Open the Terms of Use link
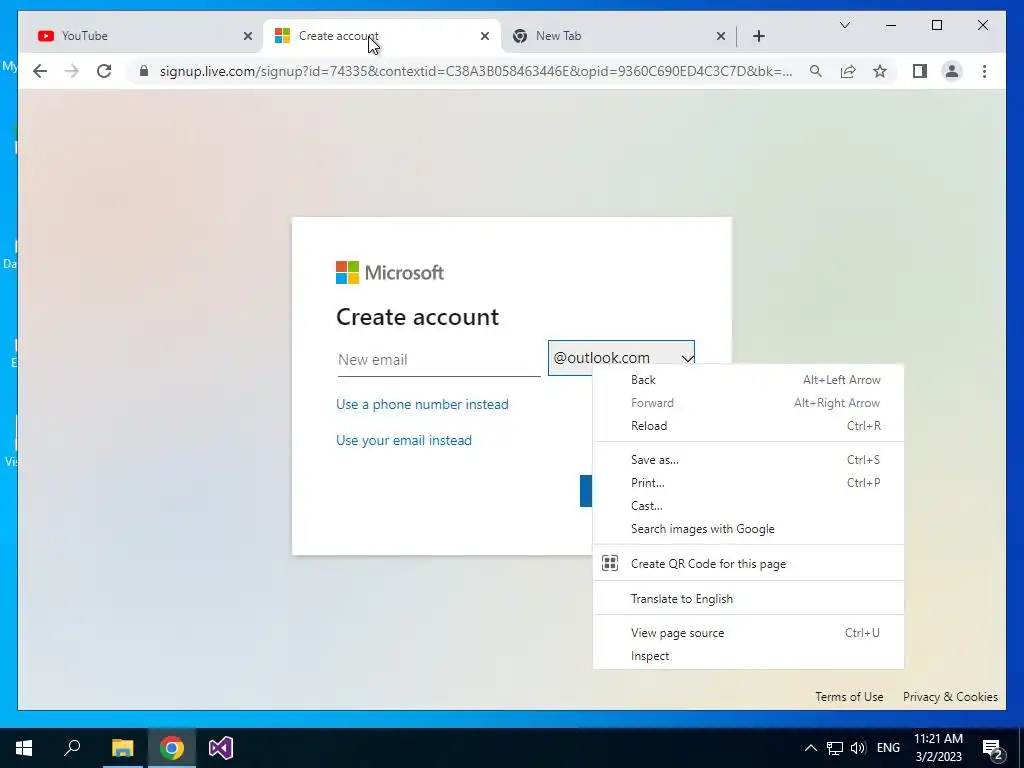Image resolution: width=1024 pixels, height=768 pixels. point(849,697)
